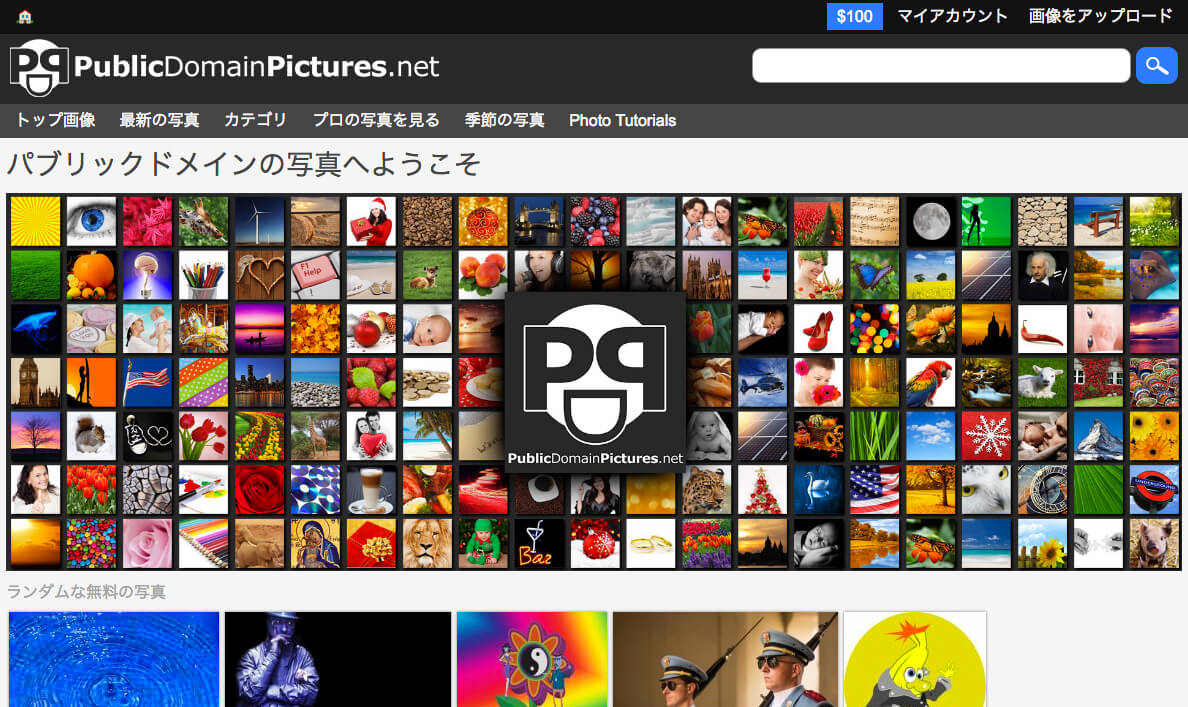Open the red chili pepper thumbnail
The height and width of the screenshot is (707, 1188).
(x=1043, y=329)
